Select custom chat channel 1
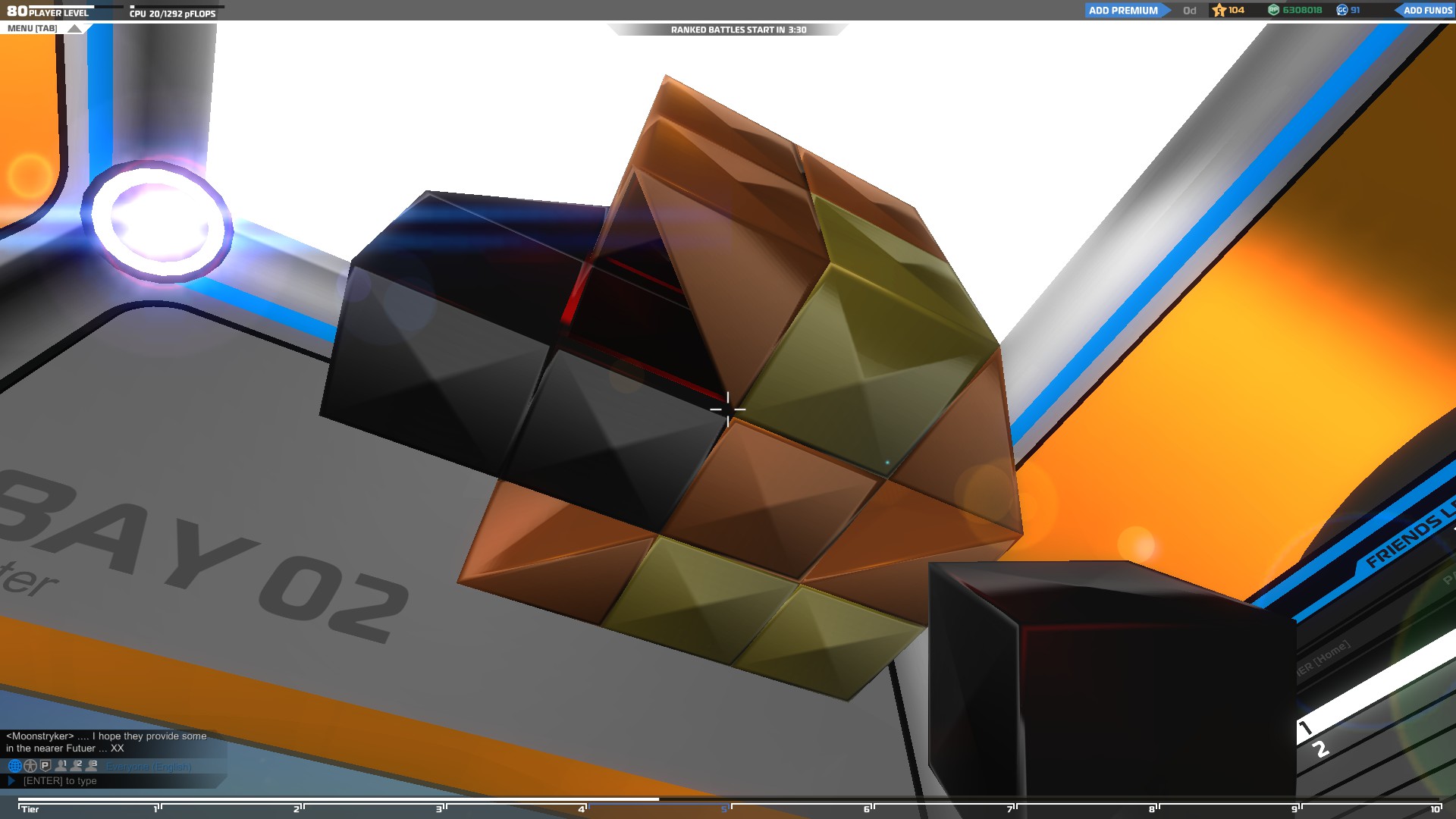Image resolution: width=1456 pixels, height=819 pixels. point(61,766)
